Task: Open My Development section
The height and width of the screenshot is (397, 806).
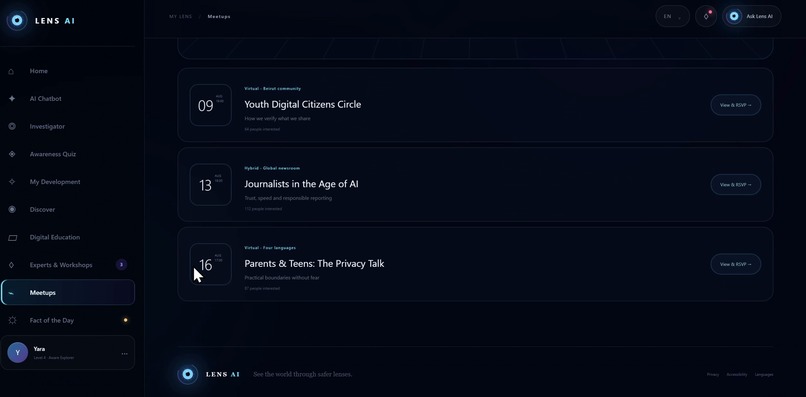Action: pyautogui.click(x=55, y=182)
